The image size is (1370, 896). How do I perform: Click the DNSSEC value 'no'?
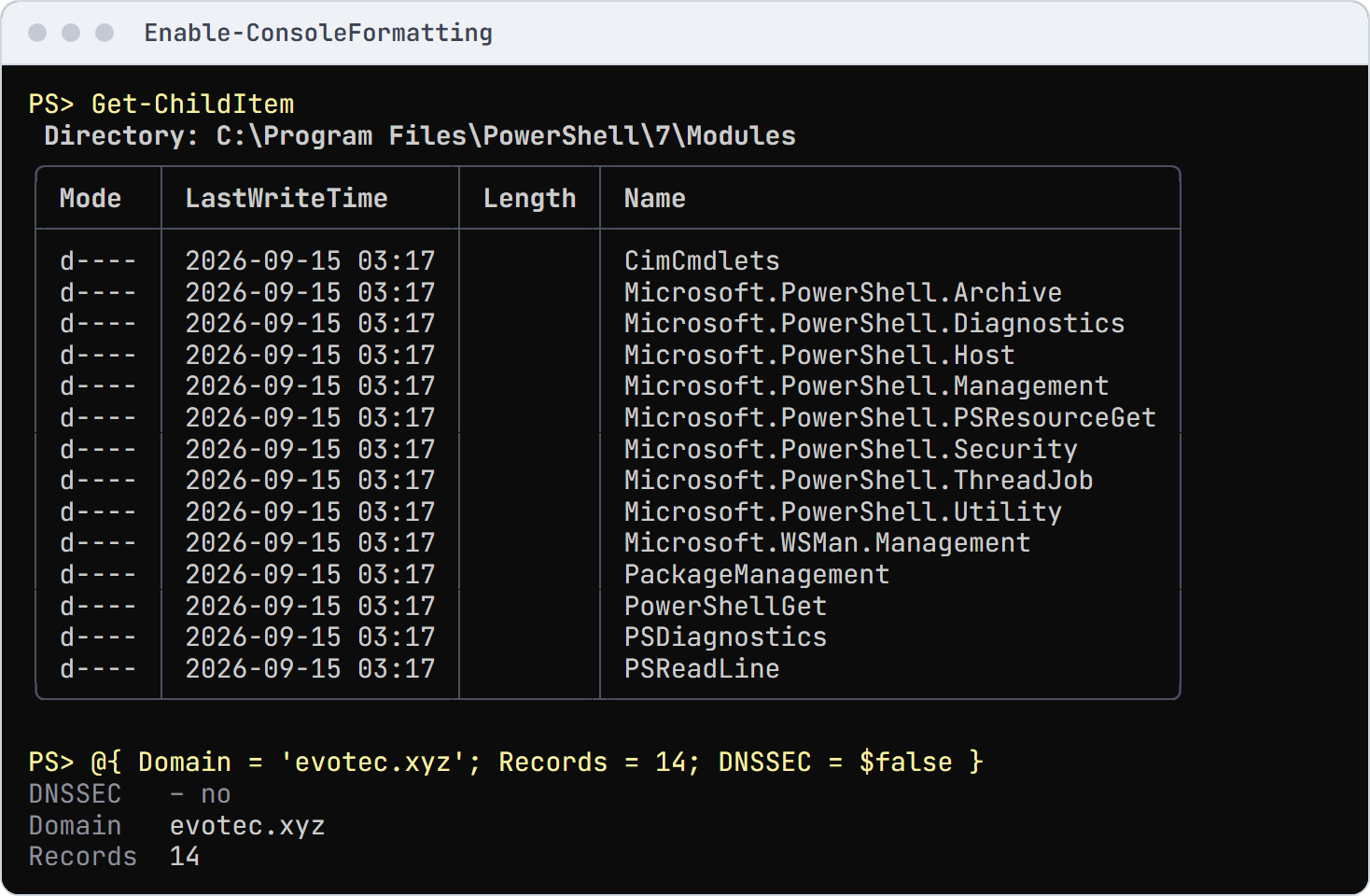click(216, 794)
